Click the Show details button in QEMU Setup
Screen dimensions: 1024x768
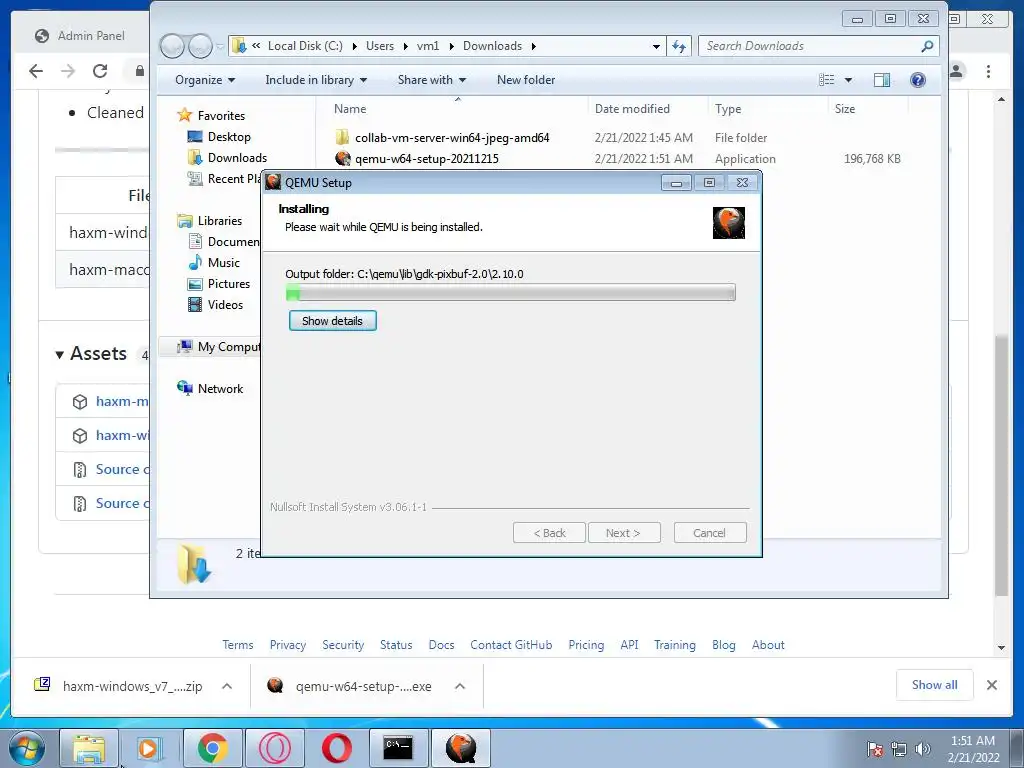[332, 321]
